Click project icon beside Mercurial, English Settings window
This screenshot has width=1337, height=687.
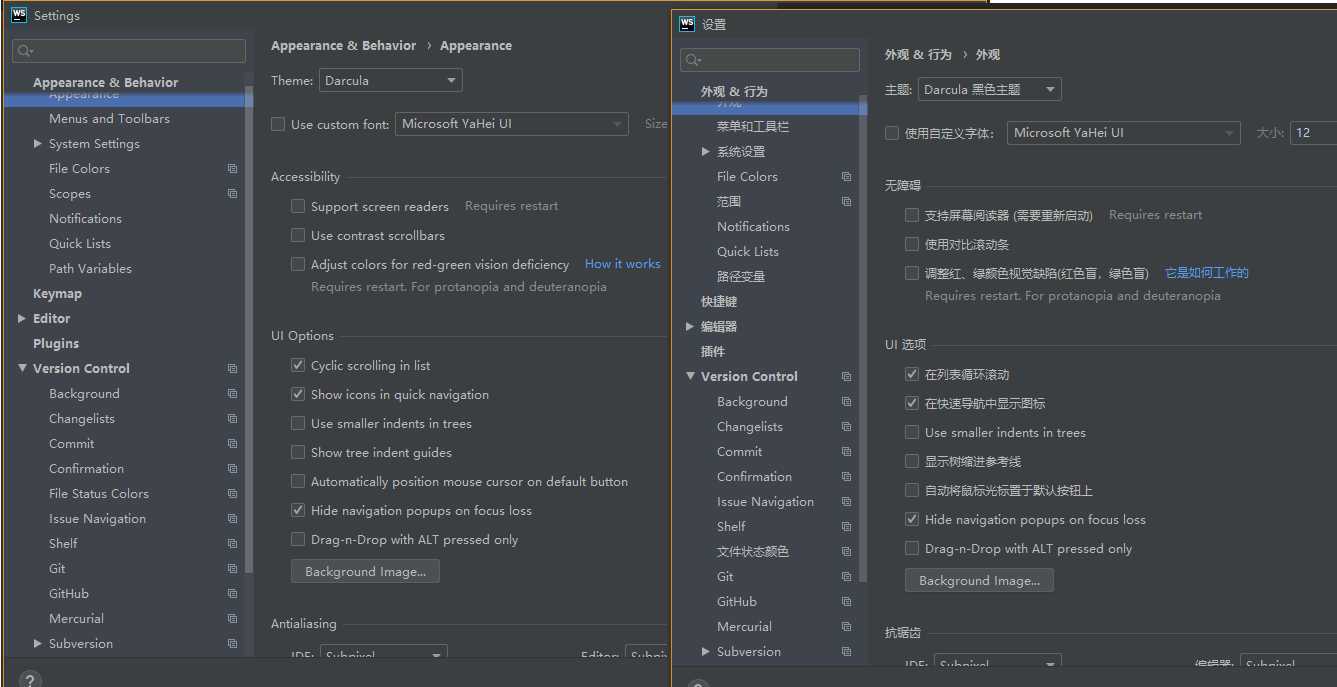point(232,619)
